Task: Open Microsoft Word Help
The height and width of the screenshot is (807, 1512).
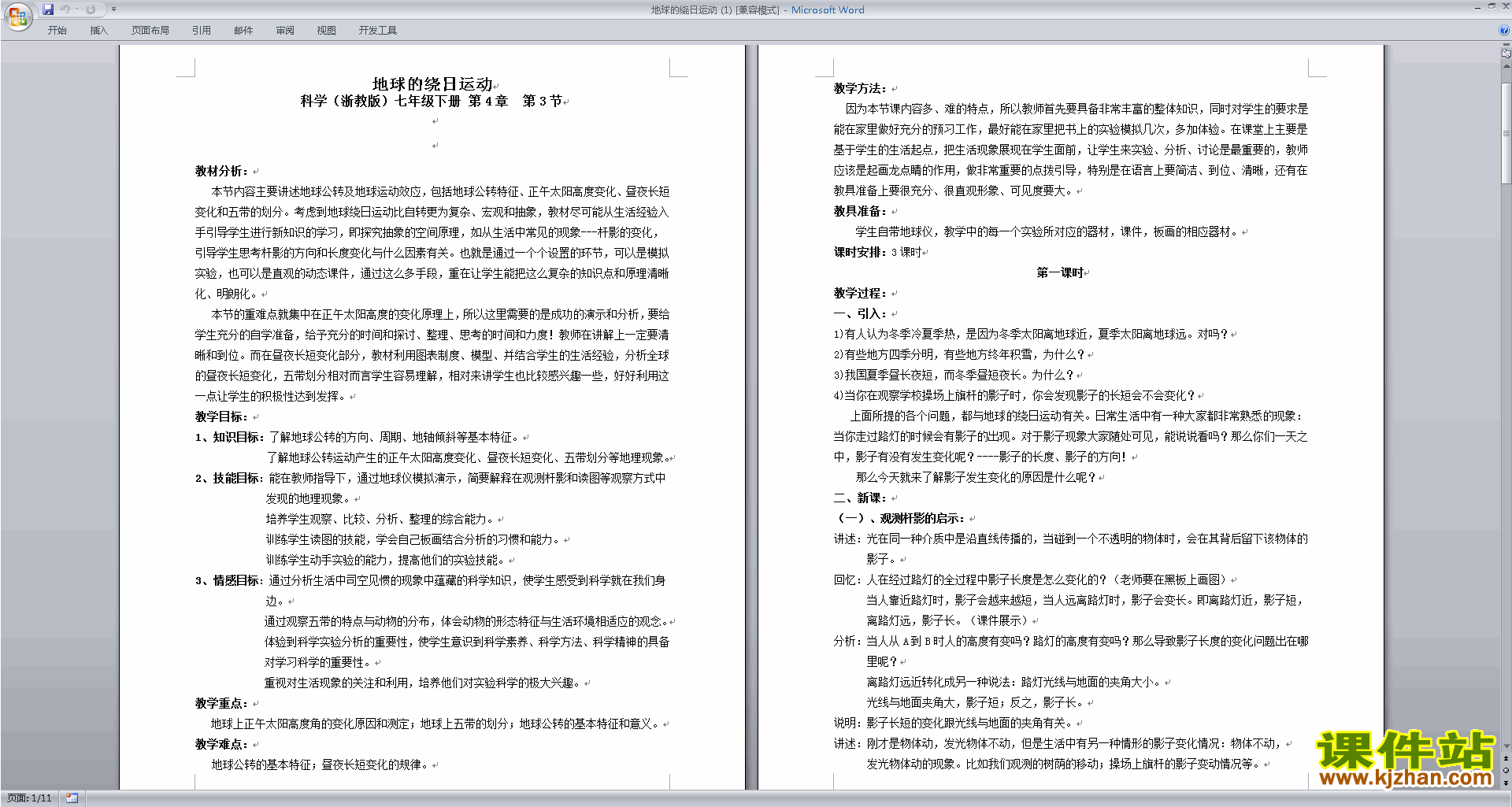Action: [1503, 31]
